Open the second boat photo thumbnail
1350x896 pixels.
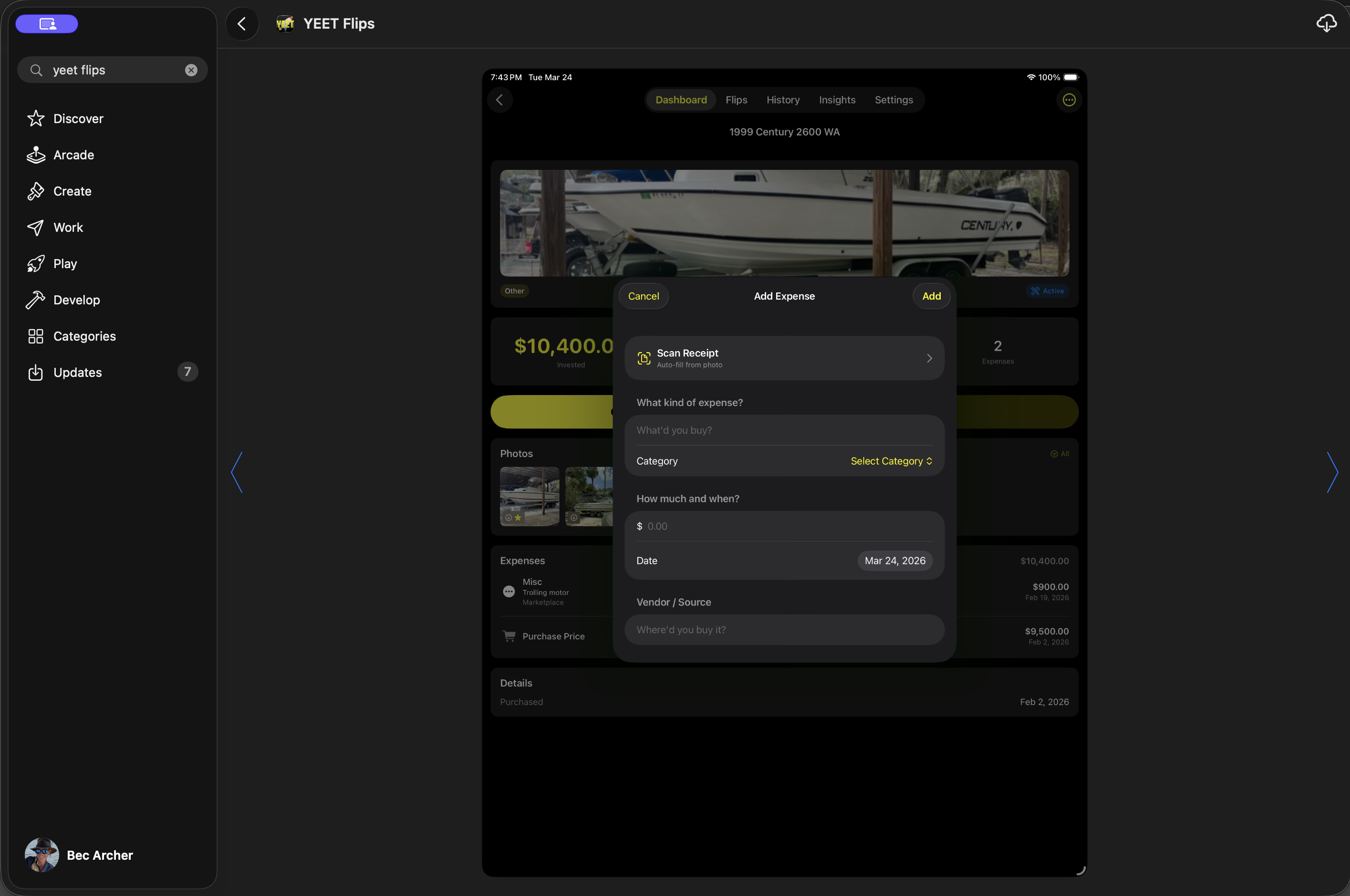coord(589,496)
